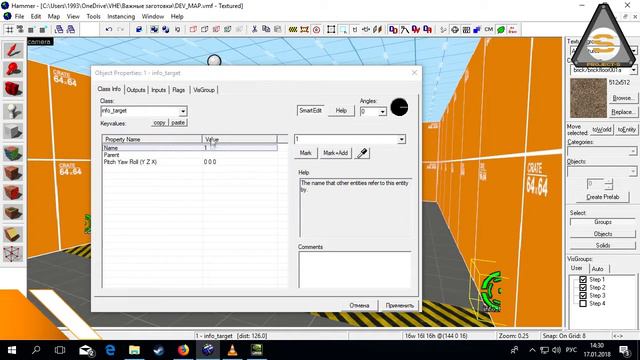Select the Block tool gray cube

click(13, 131)
